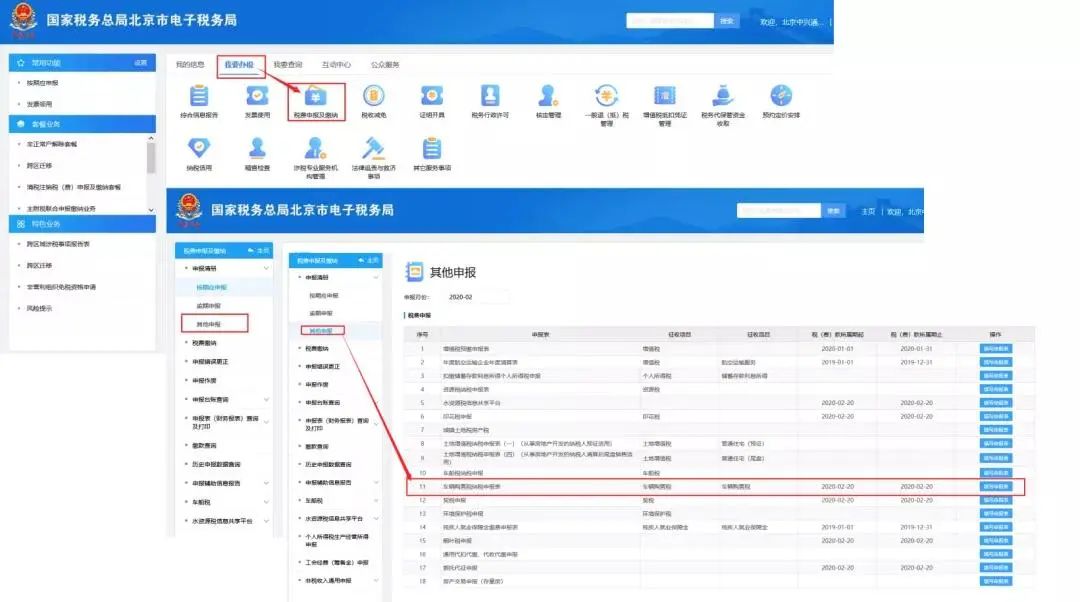Open the 增值税抵扣凭证管理 icon
The width and height of the screenshot is (1080, 602).
click(x=665, y=96)
